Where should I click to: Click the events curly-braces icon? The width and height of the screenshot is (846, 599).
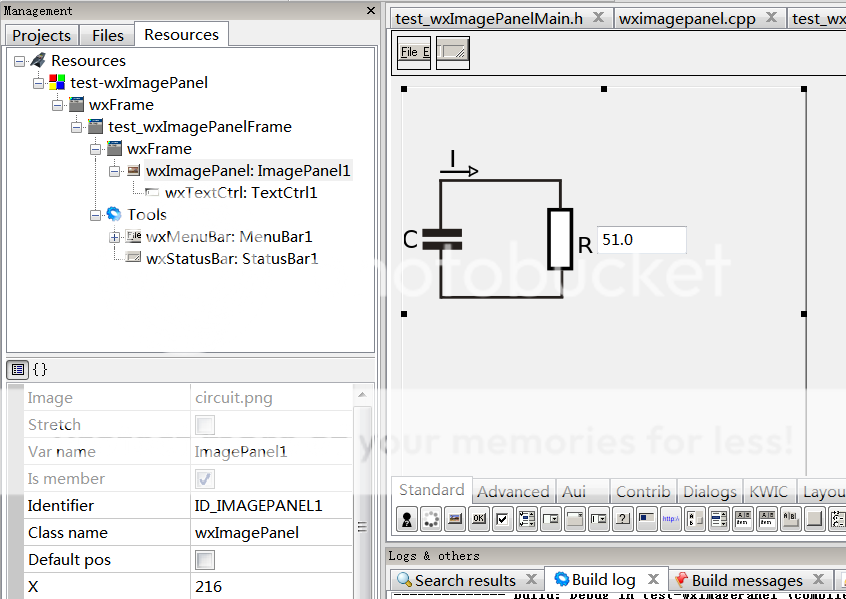coord(40,369)
